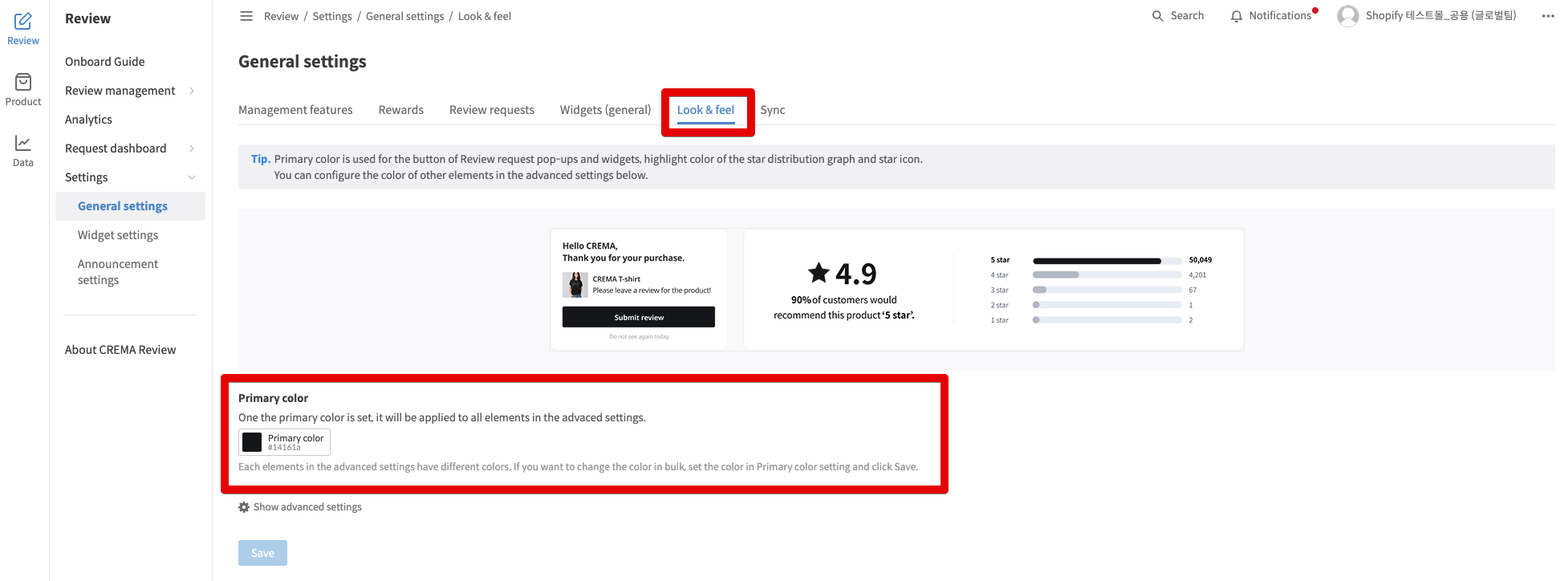The height and width of the screenshot is (581, 1568).
Task: Open the three-dot more options menu
Action: click(x=1548, y=16)
